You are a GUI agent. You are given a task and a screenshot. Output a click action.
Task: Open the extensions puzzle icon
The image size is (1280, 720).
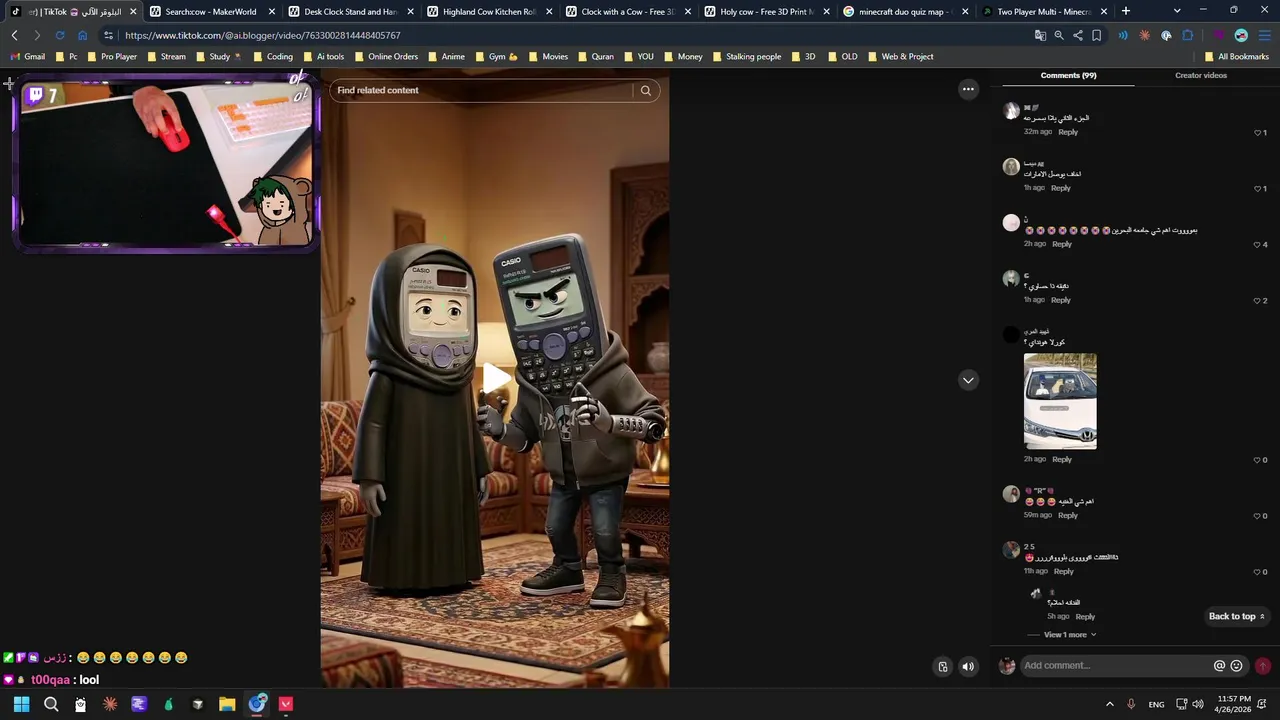(1188, 35)
